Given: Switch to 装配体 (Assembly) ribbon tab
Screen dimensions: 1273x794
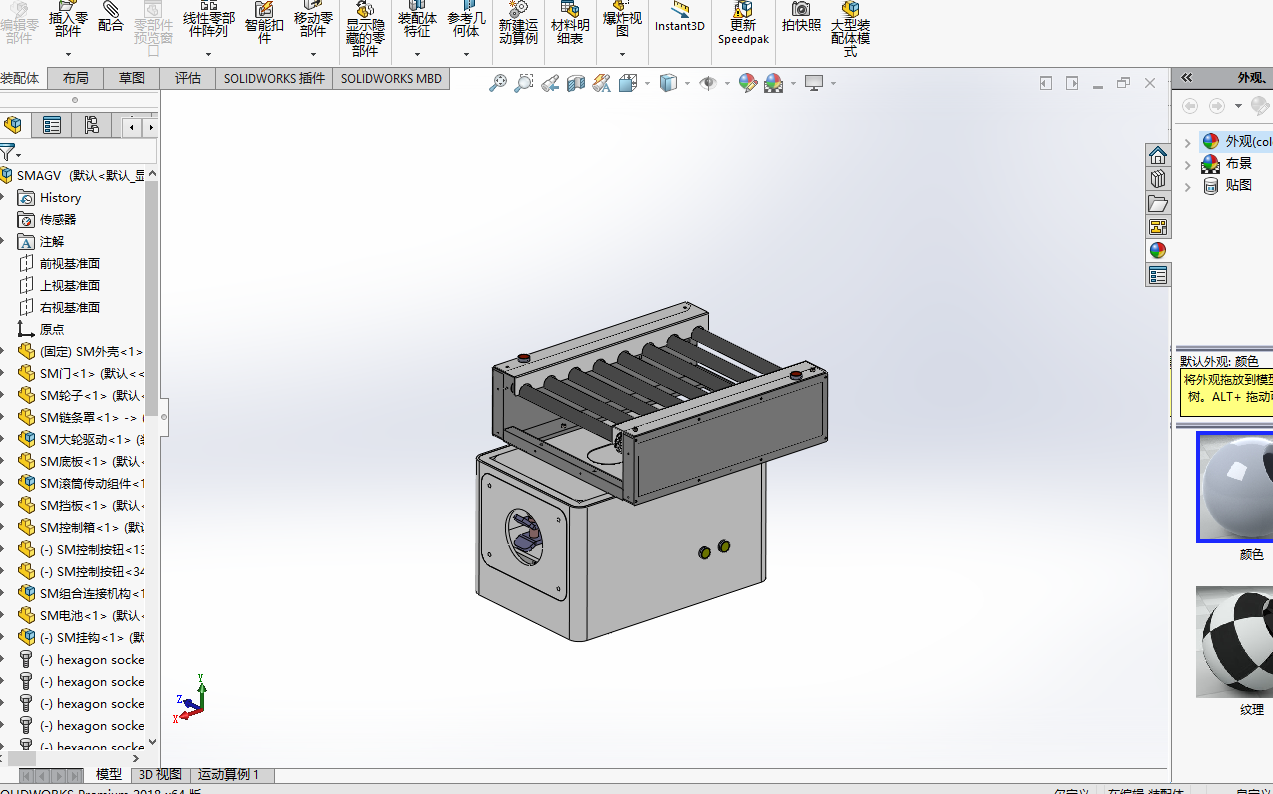Looking at the screenshot, I should pyautogui.click(x=20, y=78).
